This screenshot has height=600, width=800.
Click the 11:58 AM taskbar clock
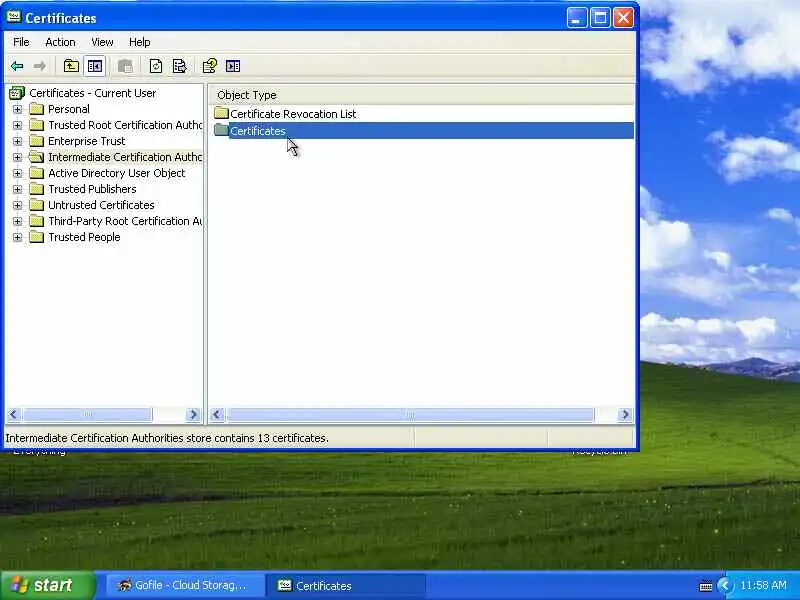click(763, 585)
